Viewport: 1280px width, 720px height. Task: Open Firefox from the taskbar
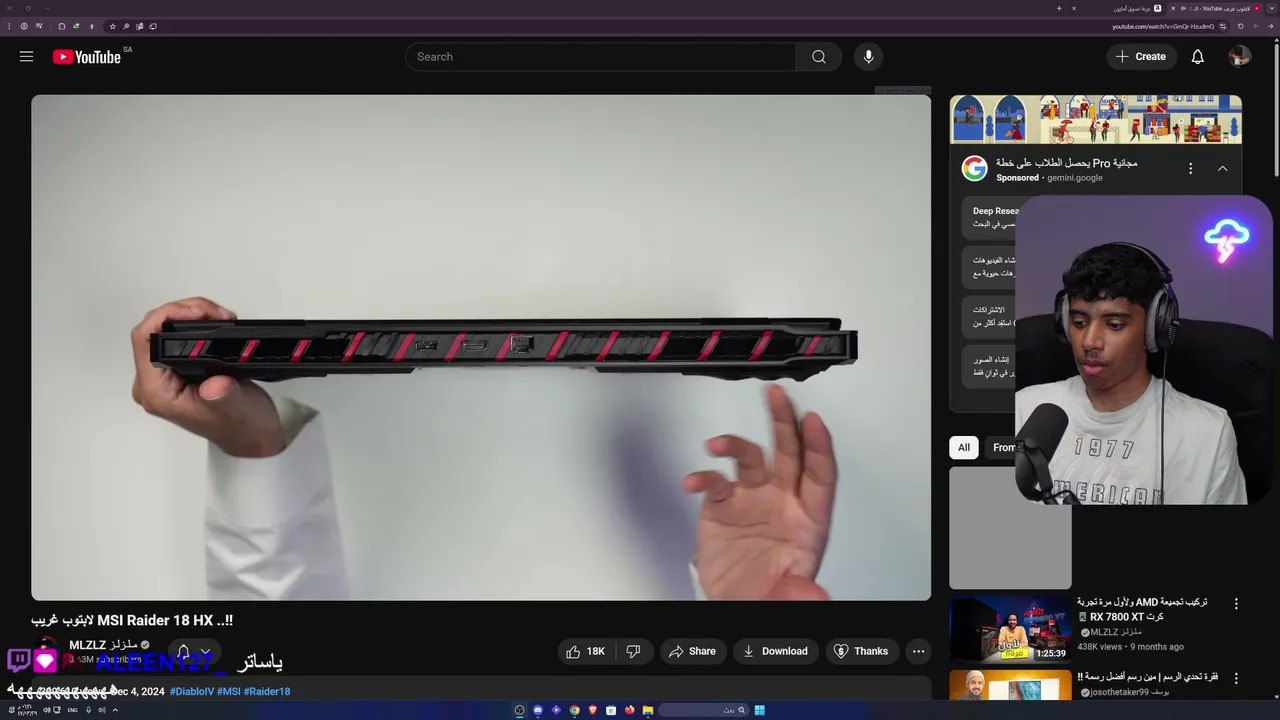(x=629, y=710)
